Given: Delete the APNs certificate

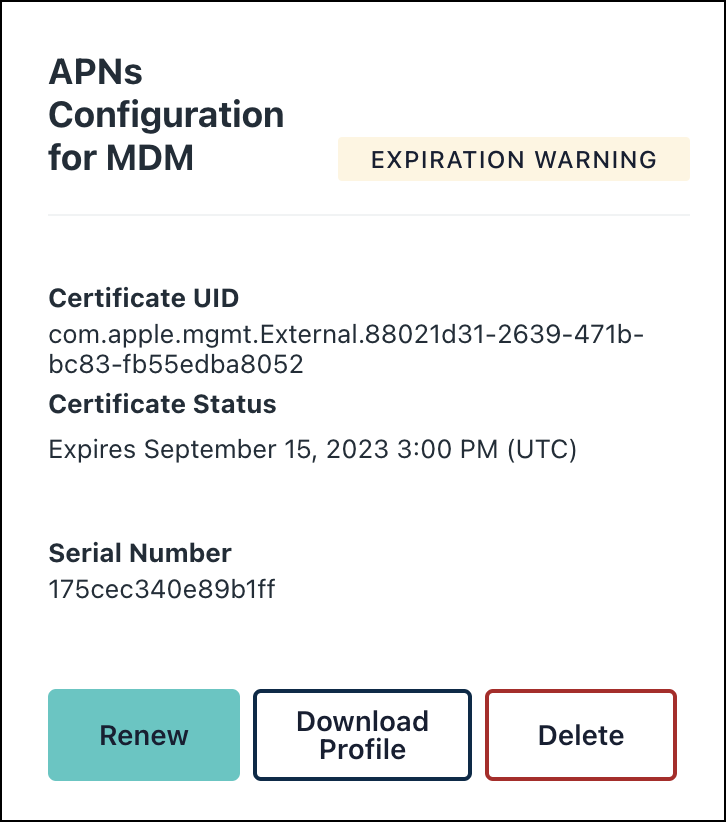Looking at the screenshot, I should point(581,735).
